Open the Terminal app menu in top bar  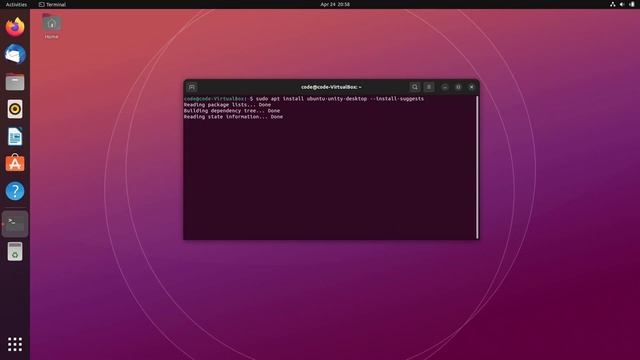pos(52,4)
